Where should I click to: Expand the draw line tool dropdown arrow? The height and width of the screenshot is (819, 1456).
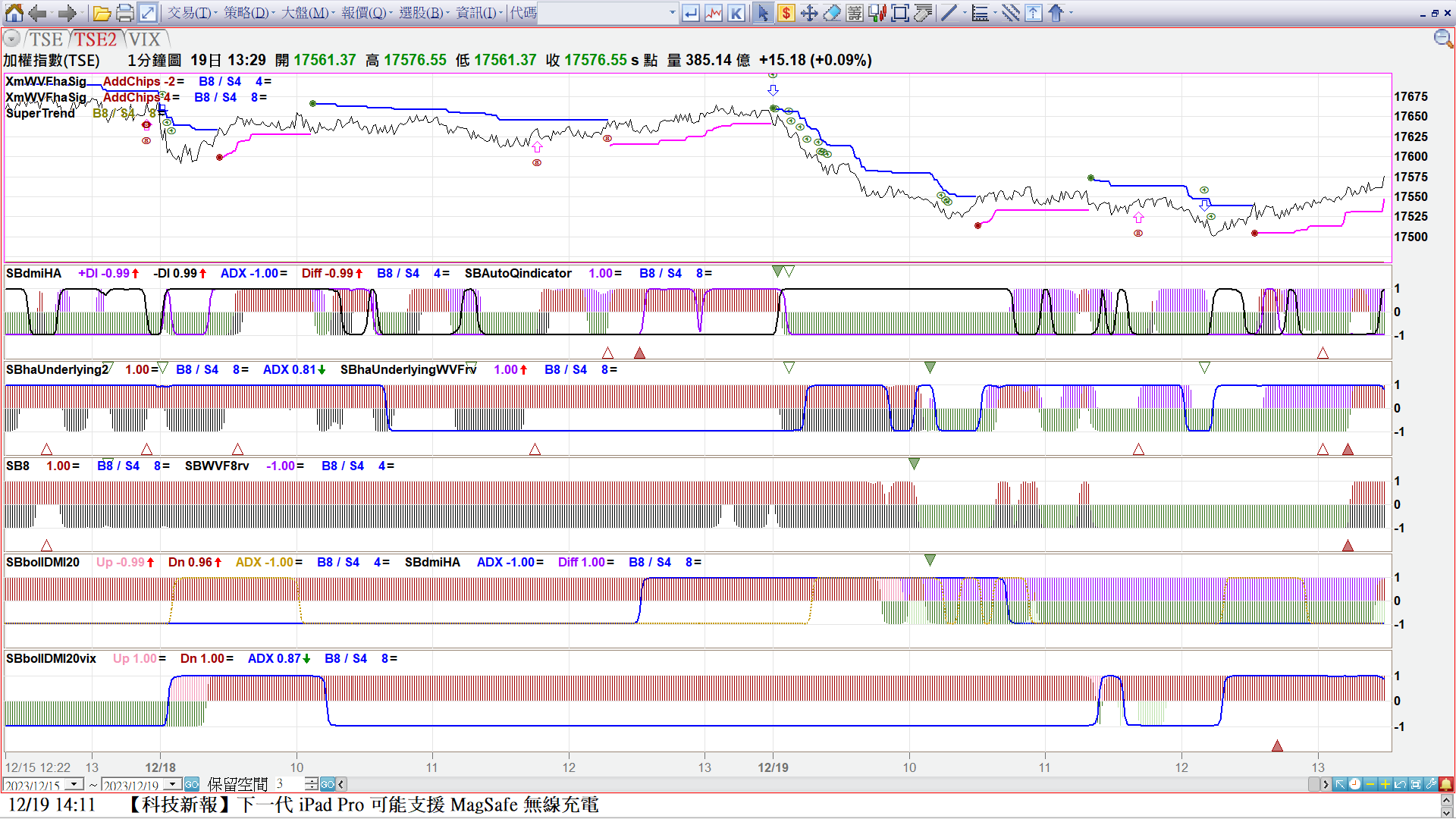click(965, 13)
